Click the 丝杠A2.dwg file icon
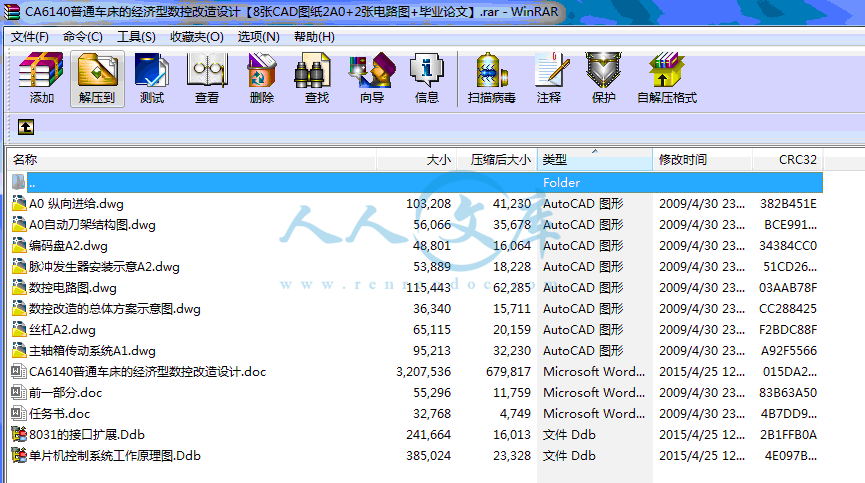Viewport: 865px width, 483px height. tap(19, 330)
